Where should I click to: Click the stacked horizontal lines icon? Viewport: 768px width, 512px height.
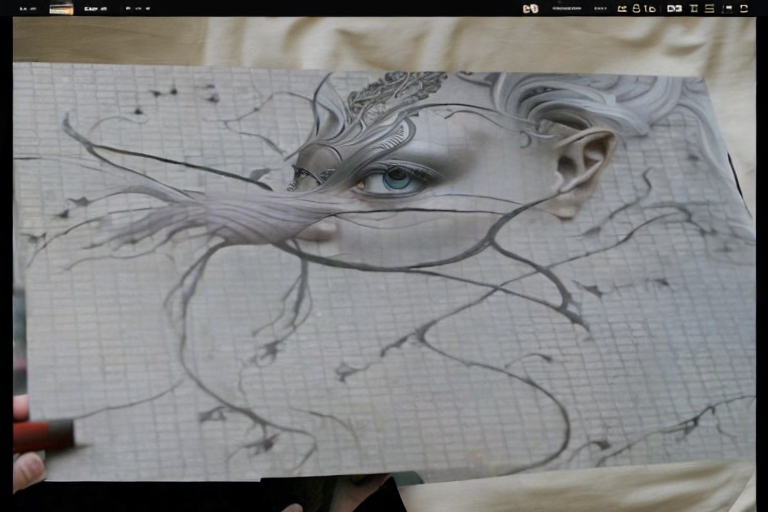(x=709, y=8)
